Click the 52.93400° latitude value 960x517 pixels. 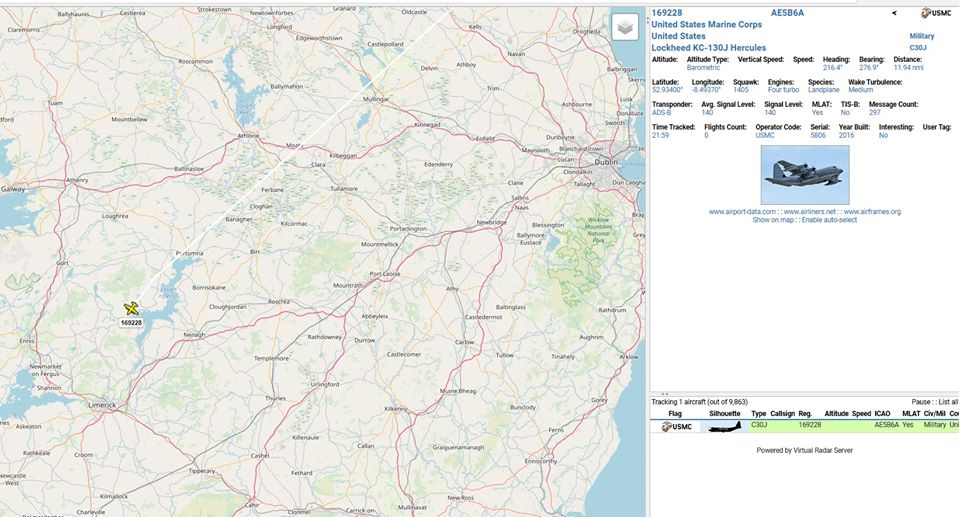(667, 90)
